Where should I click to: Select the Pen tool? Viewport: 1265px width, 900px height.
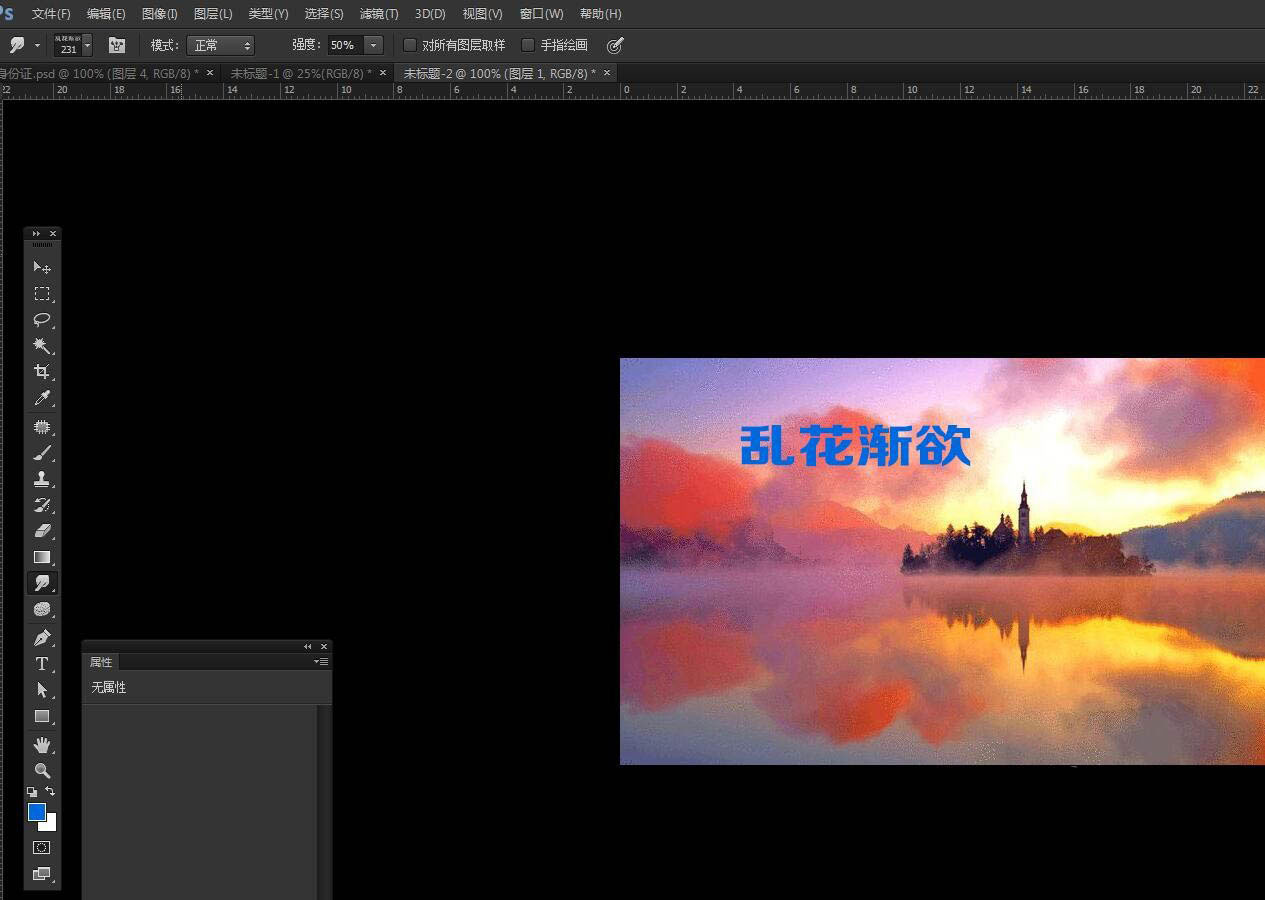[42, 635]
